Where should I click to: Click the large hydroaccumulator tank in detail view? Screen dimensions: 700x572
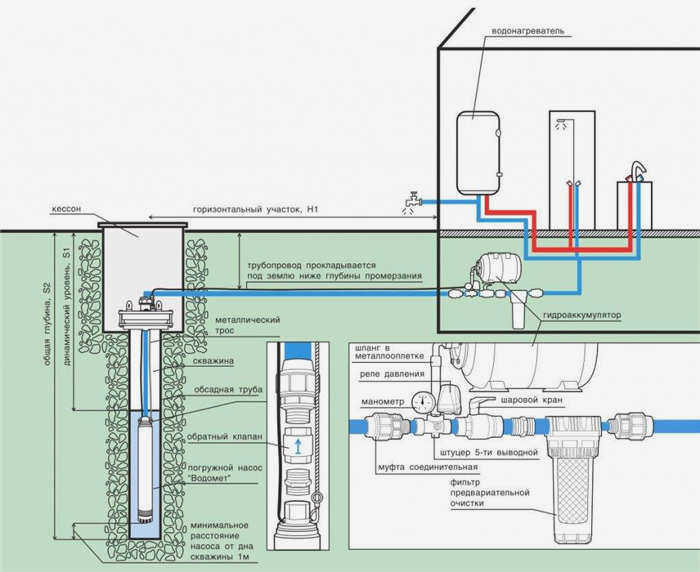(531, 366)
